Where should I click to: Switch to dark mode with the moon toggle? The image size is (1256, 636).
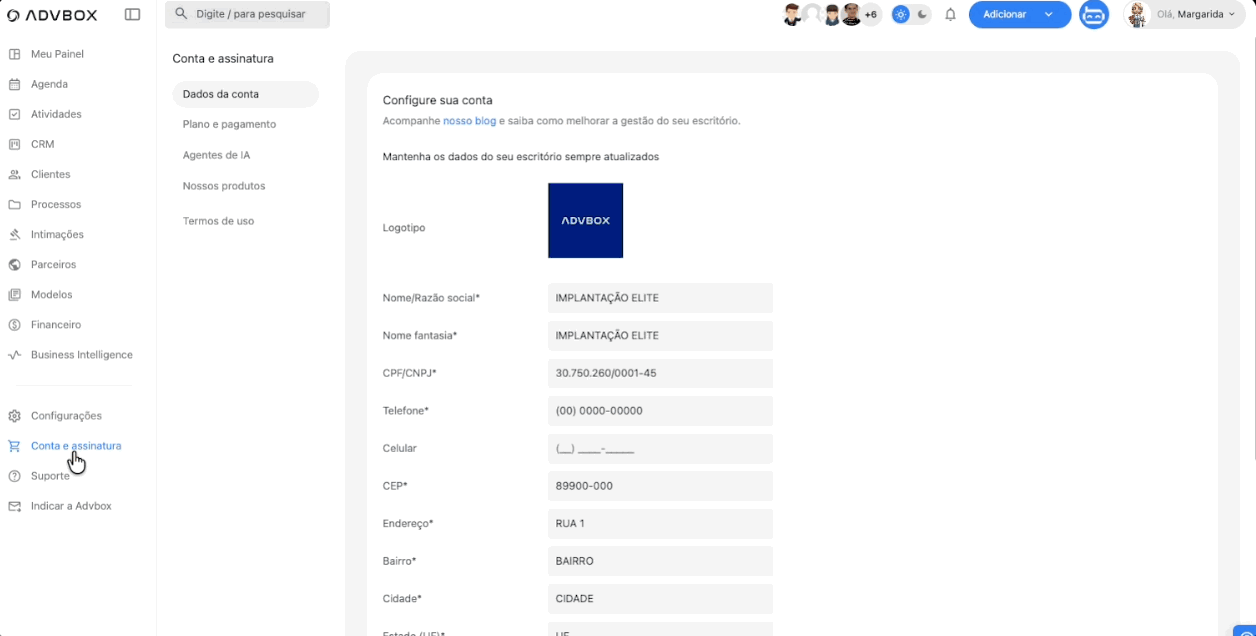click(922, 15)
